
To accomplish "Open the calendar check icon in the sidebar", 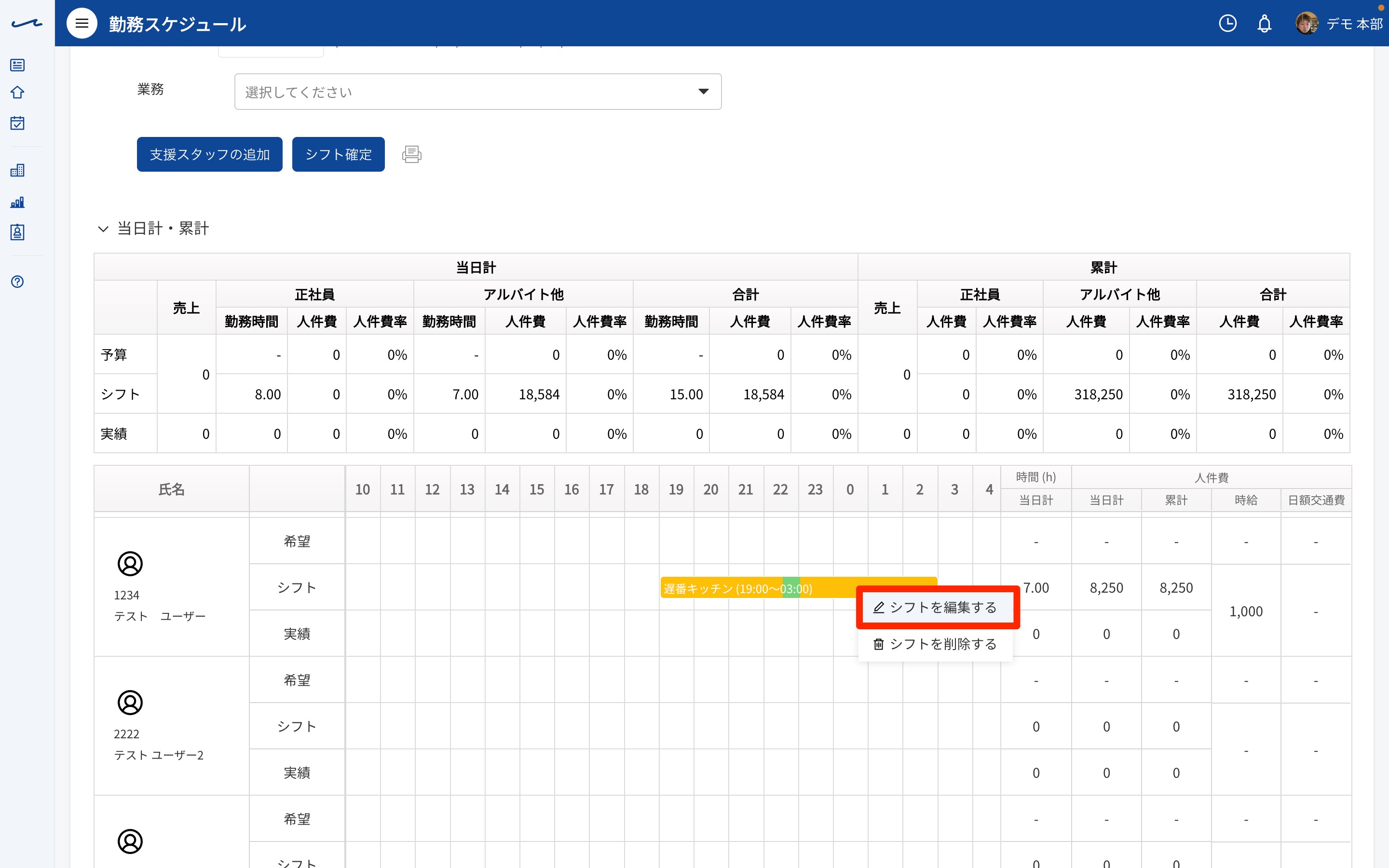I will pyautogui.click(x=18, y=123).
